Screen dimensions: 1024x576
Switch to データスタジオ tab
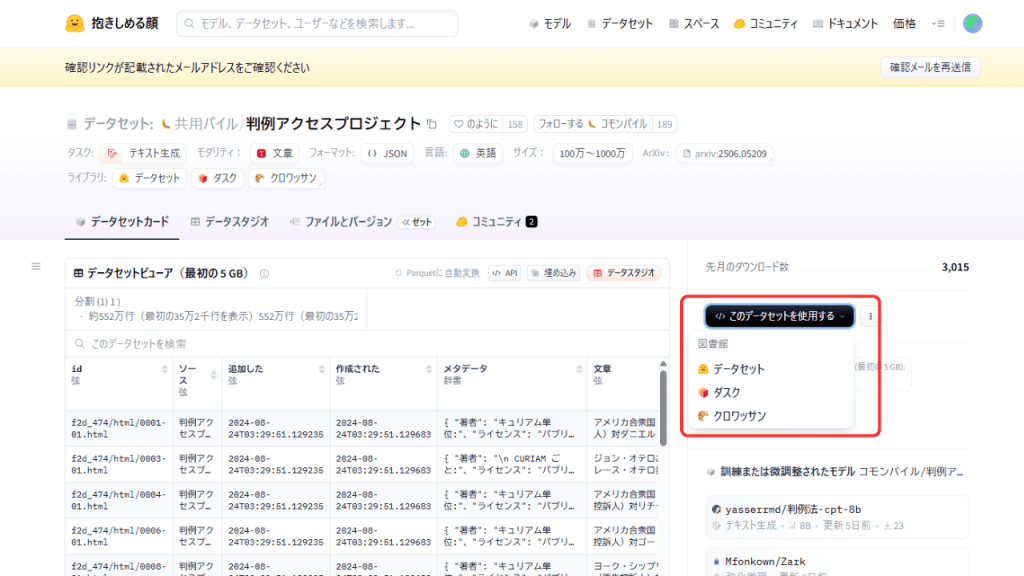[230, 222]
